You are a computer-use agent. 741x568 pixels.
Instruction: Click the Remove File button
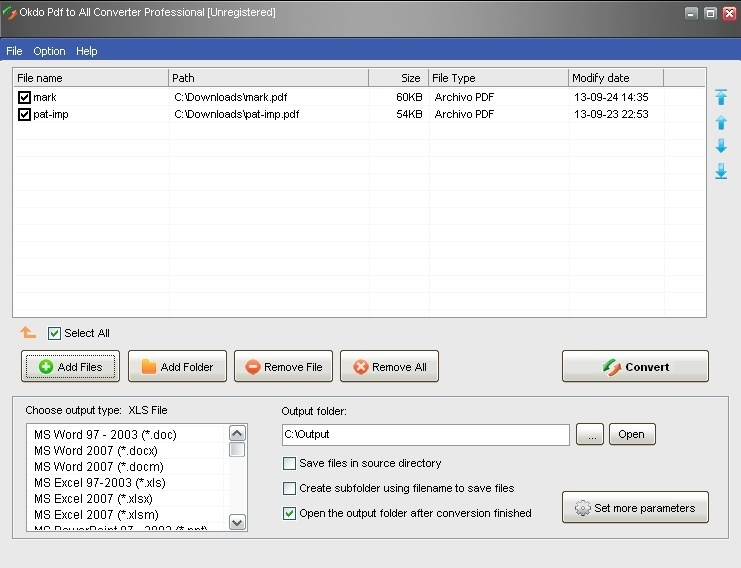click(x=284, y=366)
